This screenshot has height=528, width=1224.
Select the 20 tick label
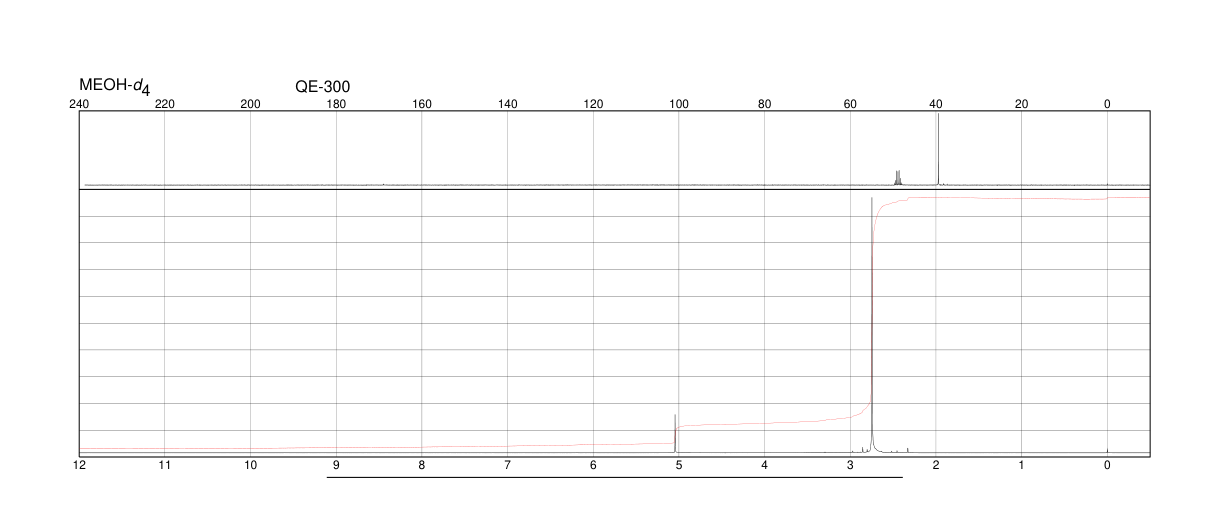tap(1021, 104)
